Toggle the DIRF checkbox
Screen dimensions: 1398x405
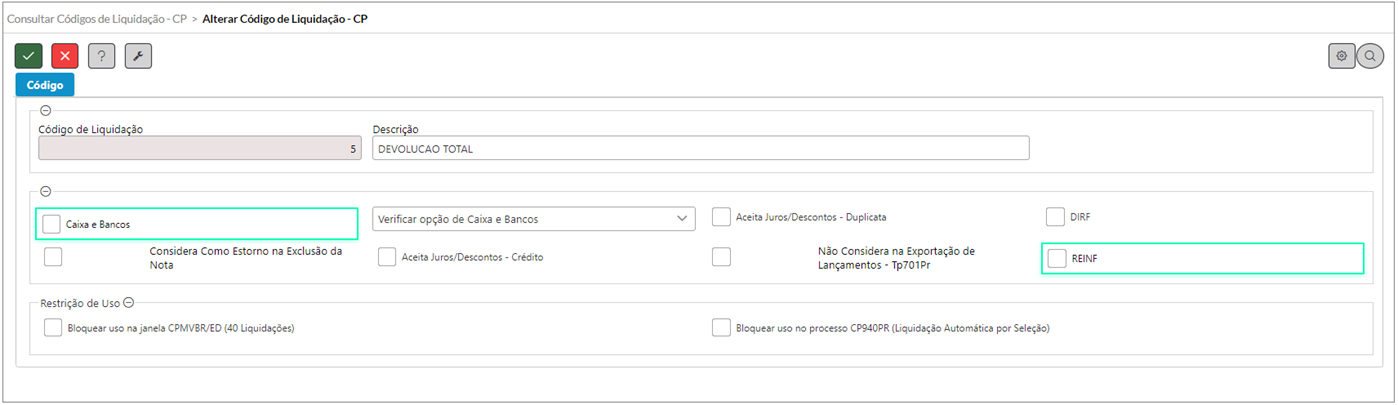[x=1055, y=216]
